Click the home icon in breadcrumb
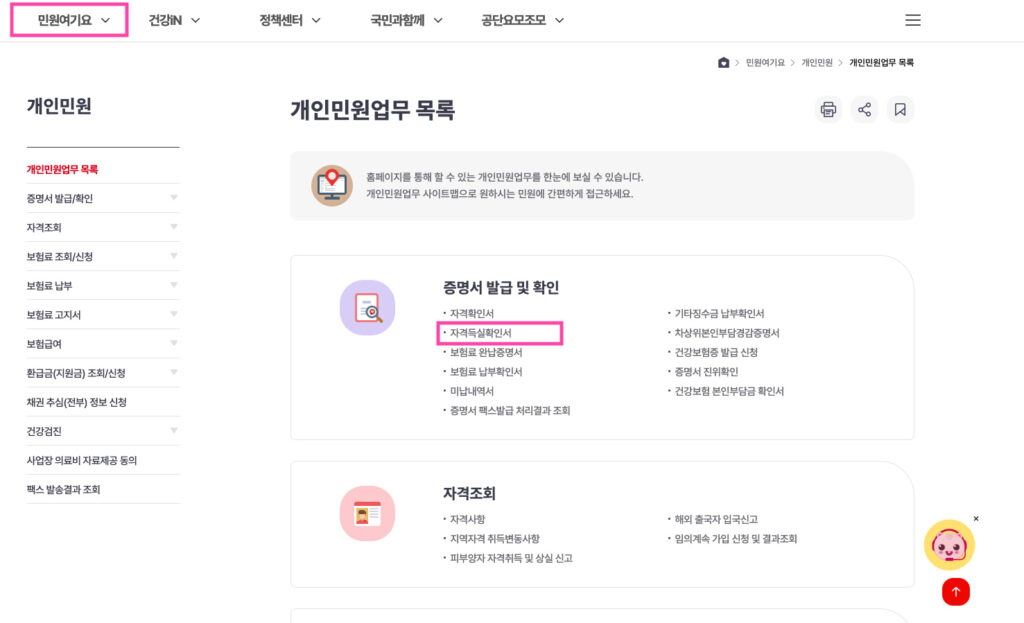Image resolution: width=1024 pixels, height=623 pixels. click(x=723, y=63)
